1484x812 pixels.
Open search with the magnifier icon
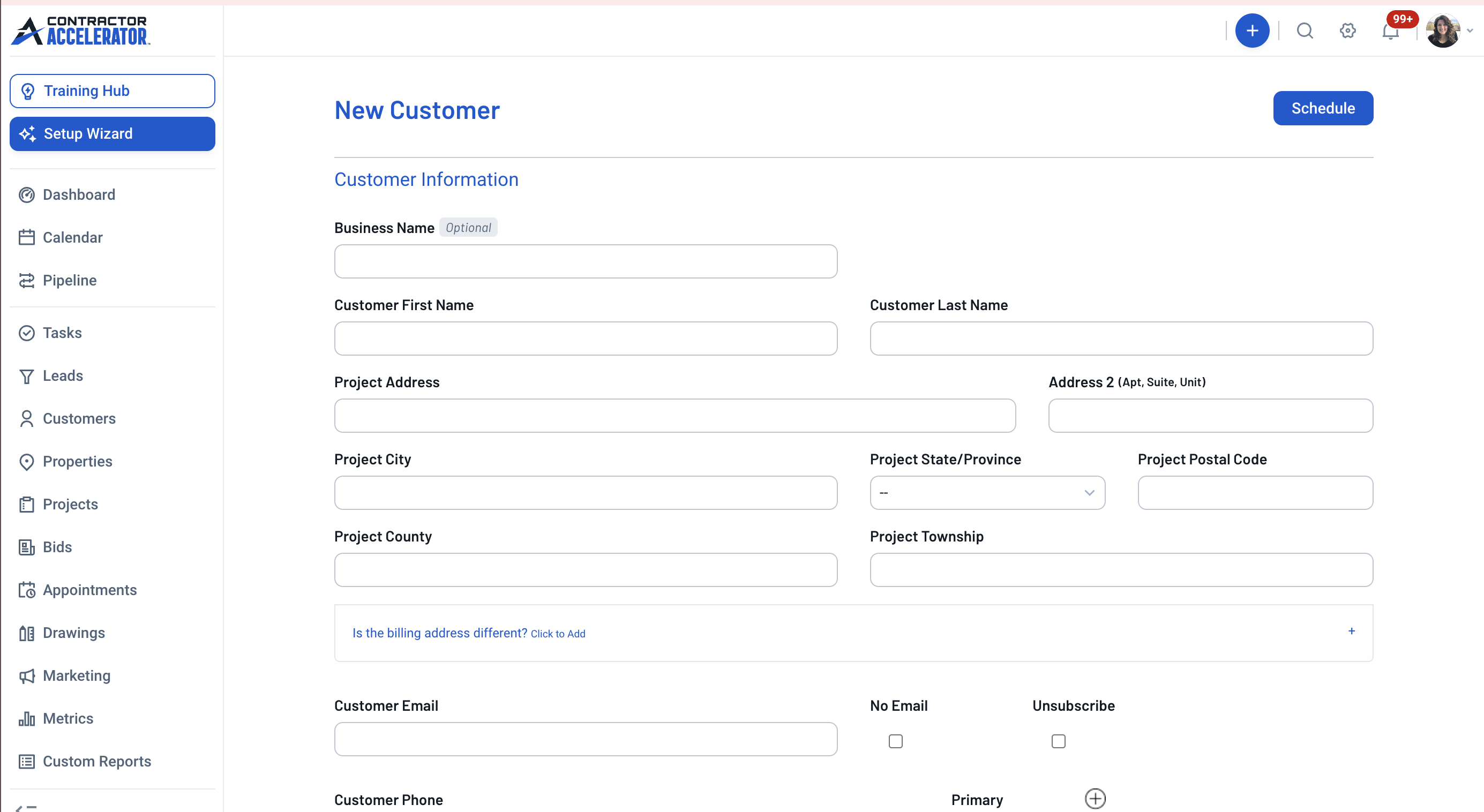tap(1305, 31)
